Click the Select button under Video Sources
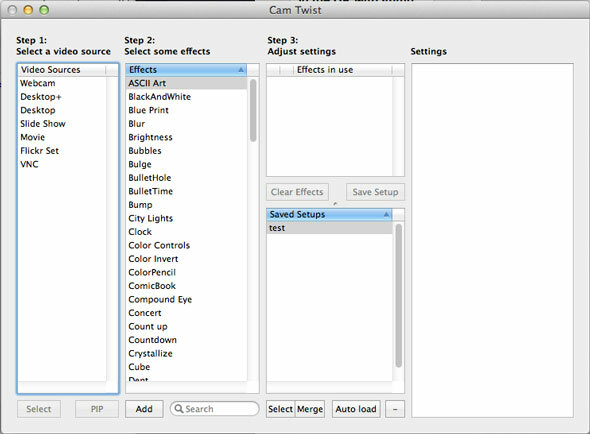590x434 pixels. (39, 409)
